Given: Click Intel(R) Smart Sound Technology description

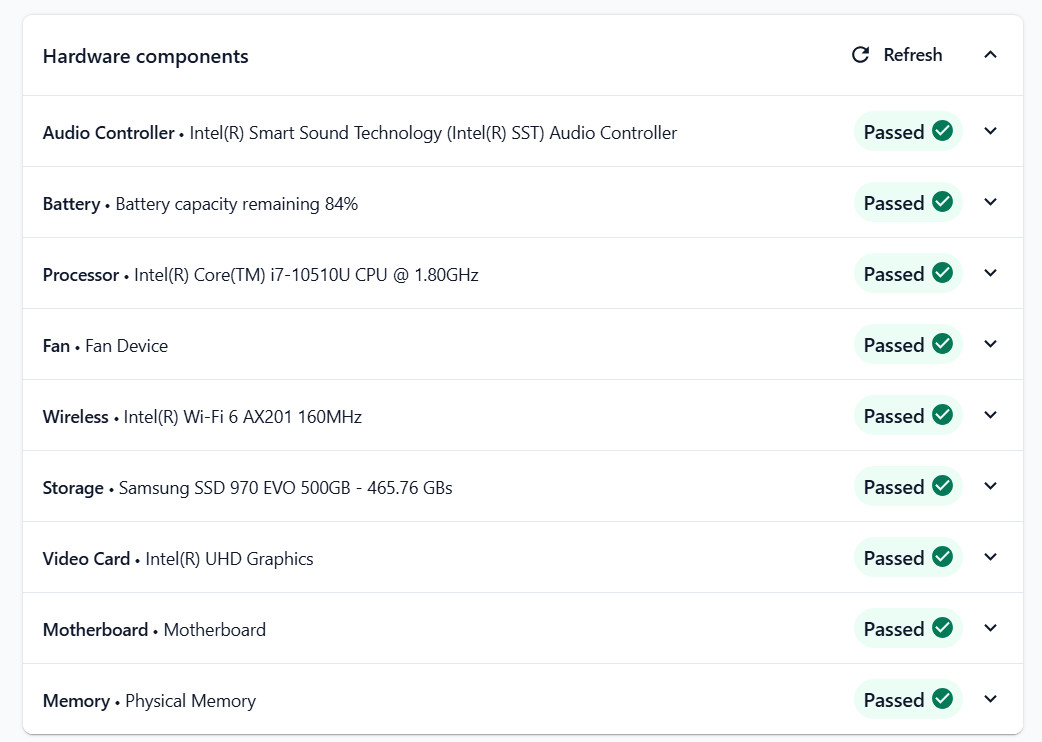Looking at the screenshot, I should point(433,133).
